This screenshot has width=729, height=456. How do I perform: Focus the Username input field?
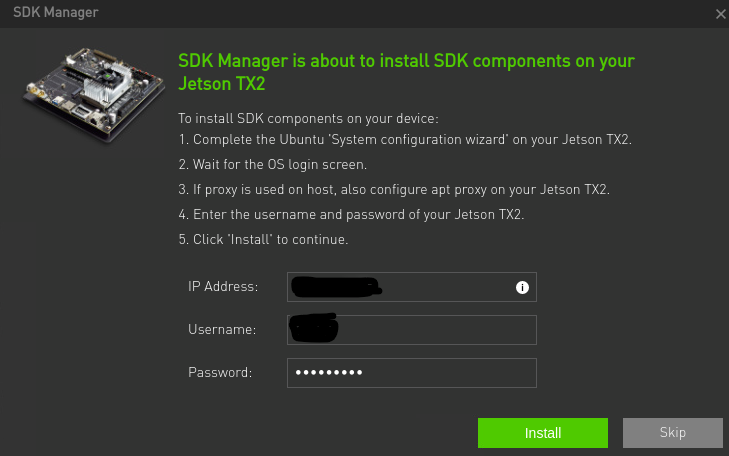pyautogui.click(x=411, y=330)
